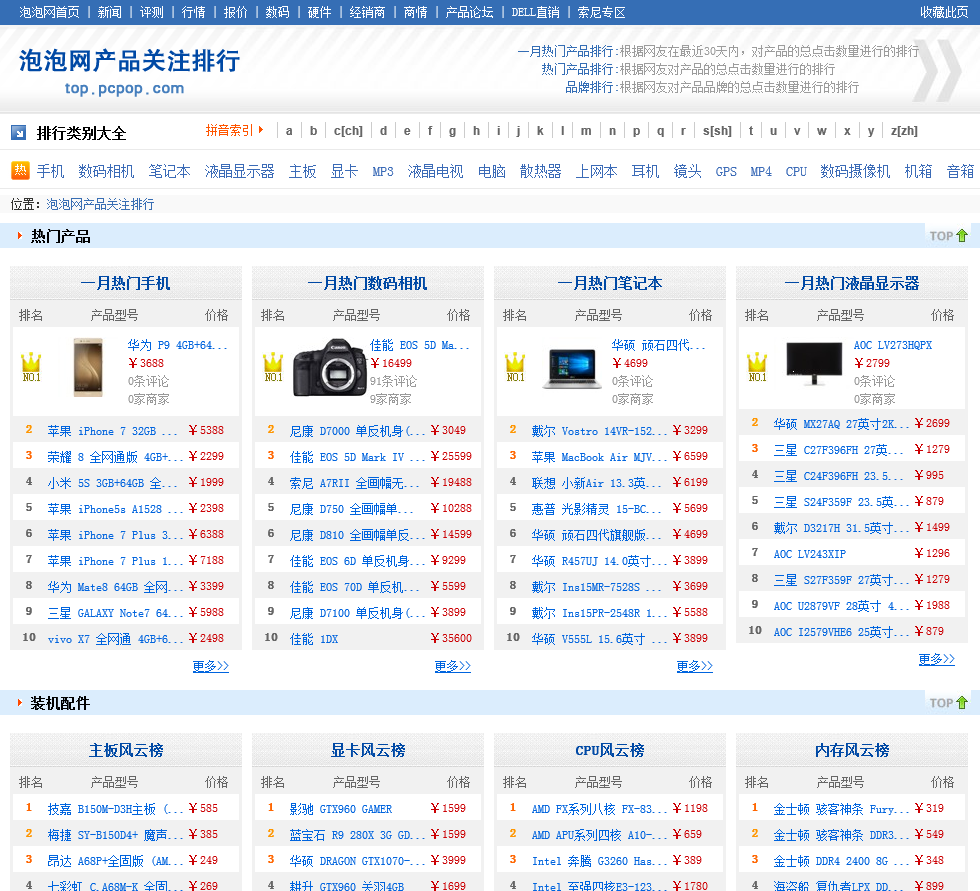This screenshot has height=891, width=980.
Task: Open 联想 小新Air 13.3英 listing
Action: point(596,483)
